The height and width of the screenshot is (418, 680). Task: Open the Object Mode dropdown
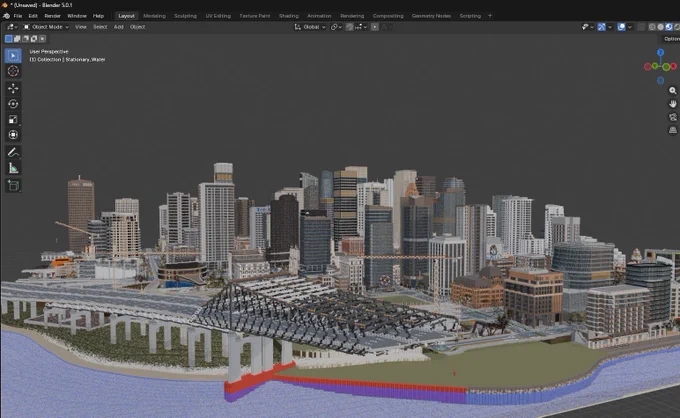(x=46, y=27)
